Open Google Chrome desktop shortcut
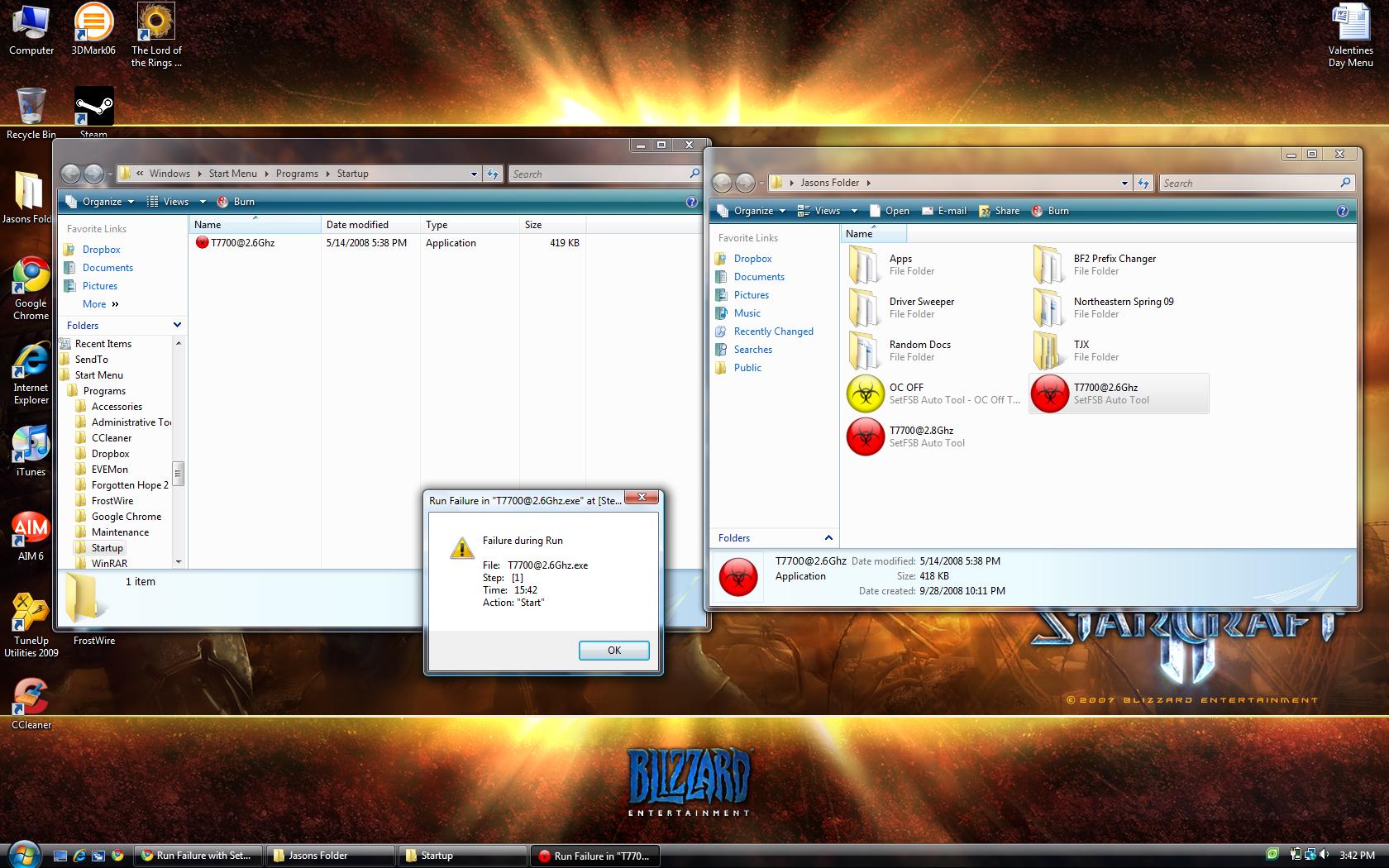Viewport: 1389px width, 868px height. click(31, 289)
